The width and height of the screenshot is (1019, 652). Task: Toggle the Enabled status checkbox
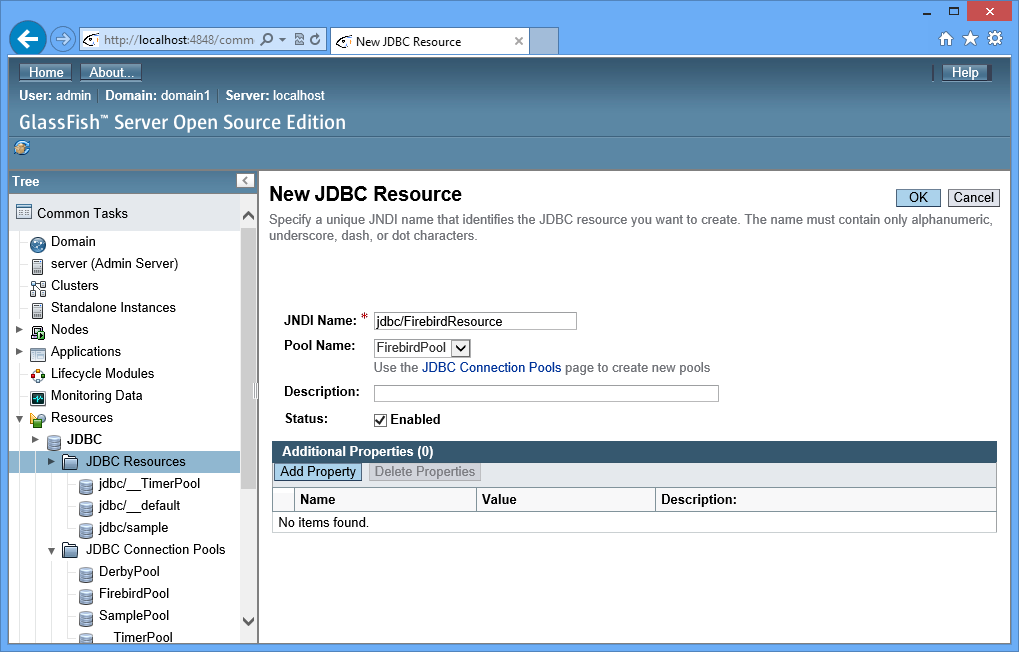pyautogui.click(x=380, y=420)
